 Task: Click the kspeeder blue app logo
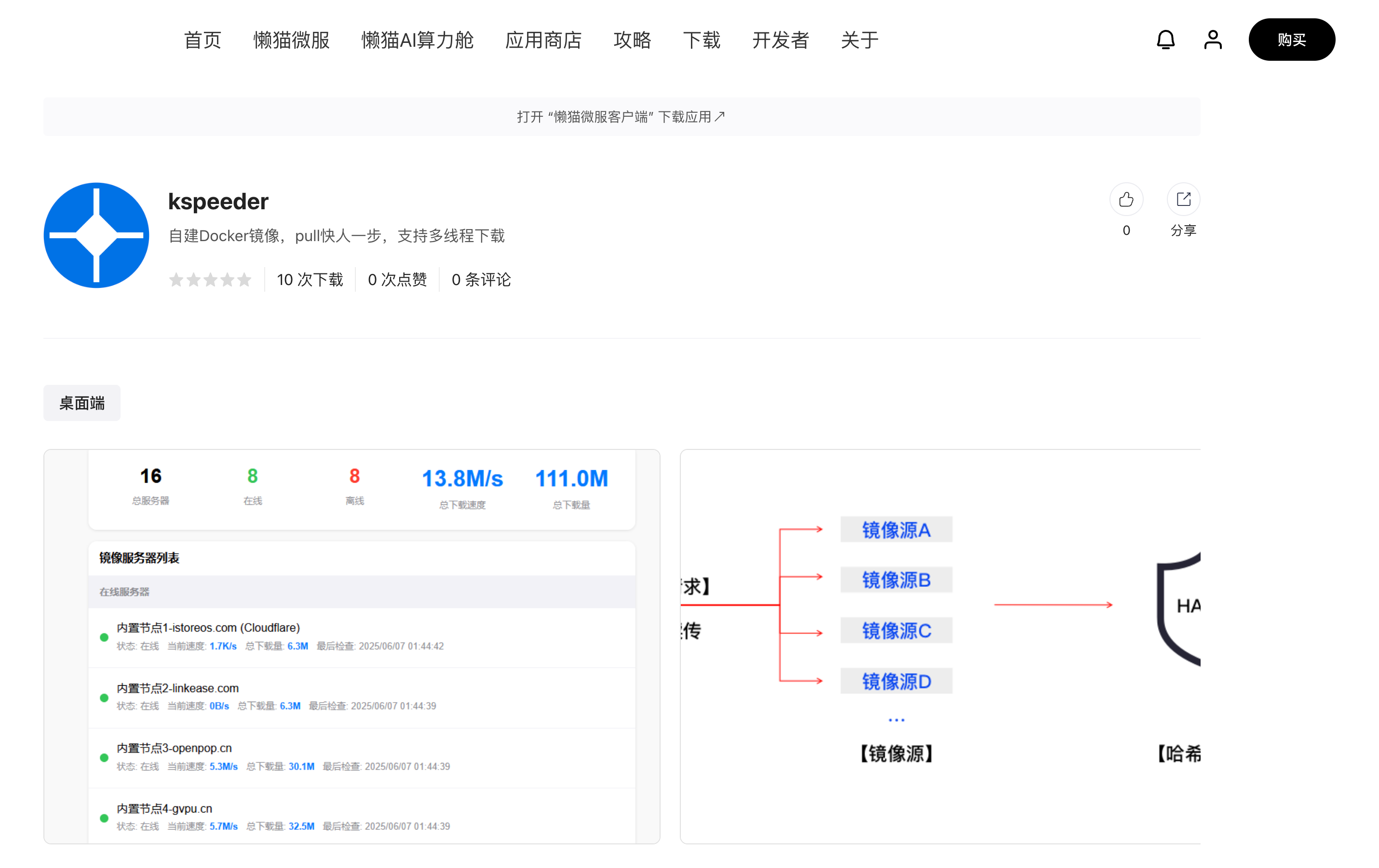96,235
